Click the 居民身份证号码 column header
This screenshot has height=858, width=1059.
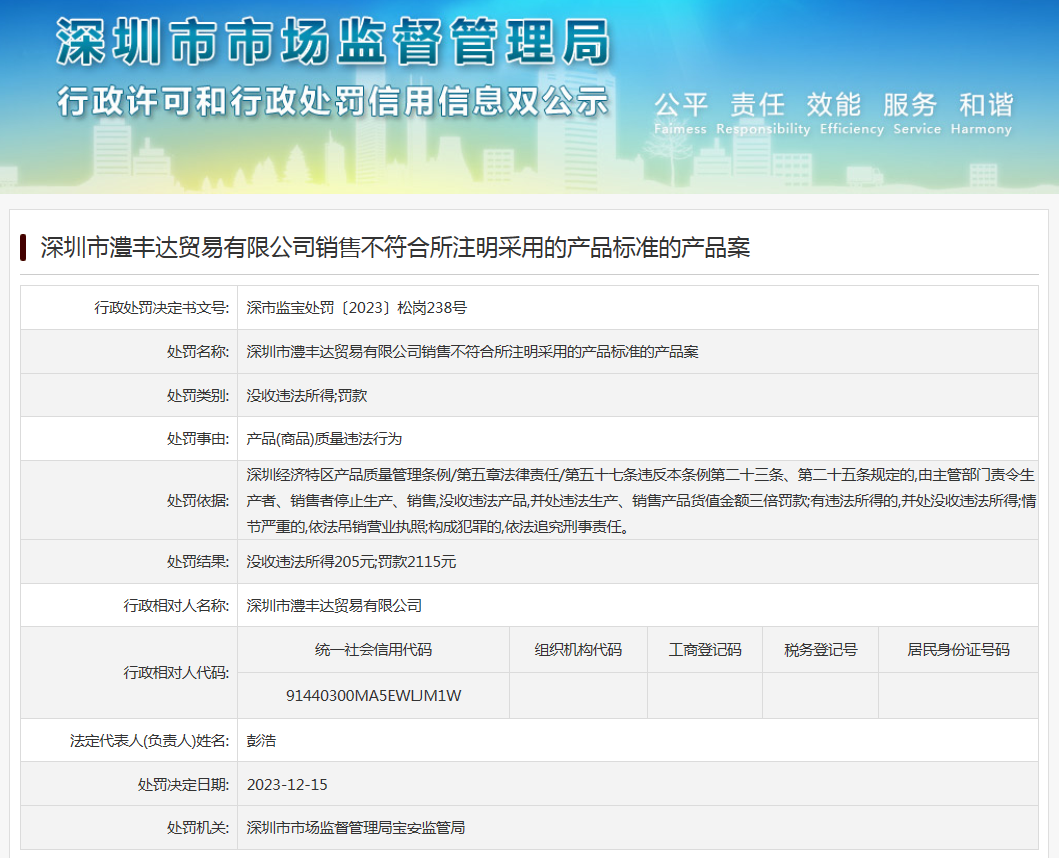click(x=957, y=649)
